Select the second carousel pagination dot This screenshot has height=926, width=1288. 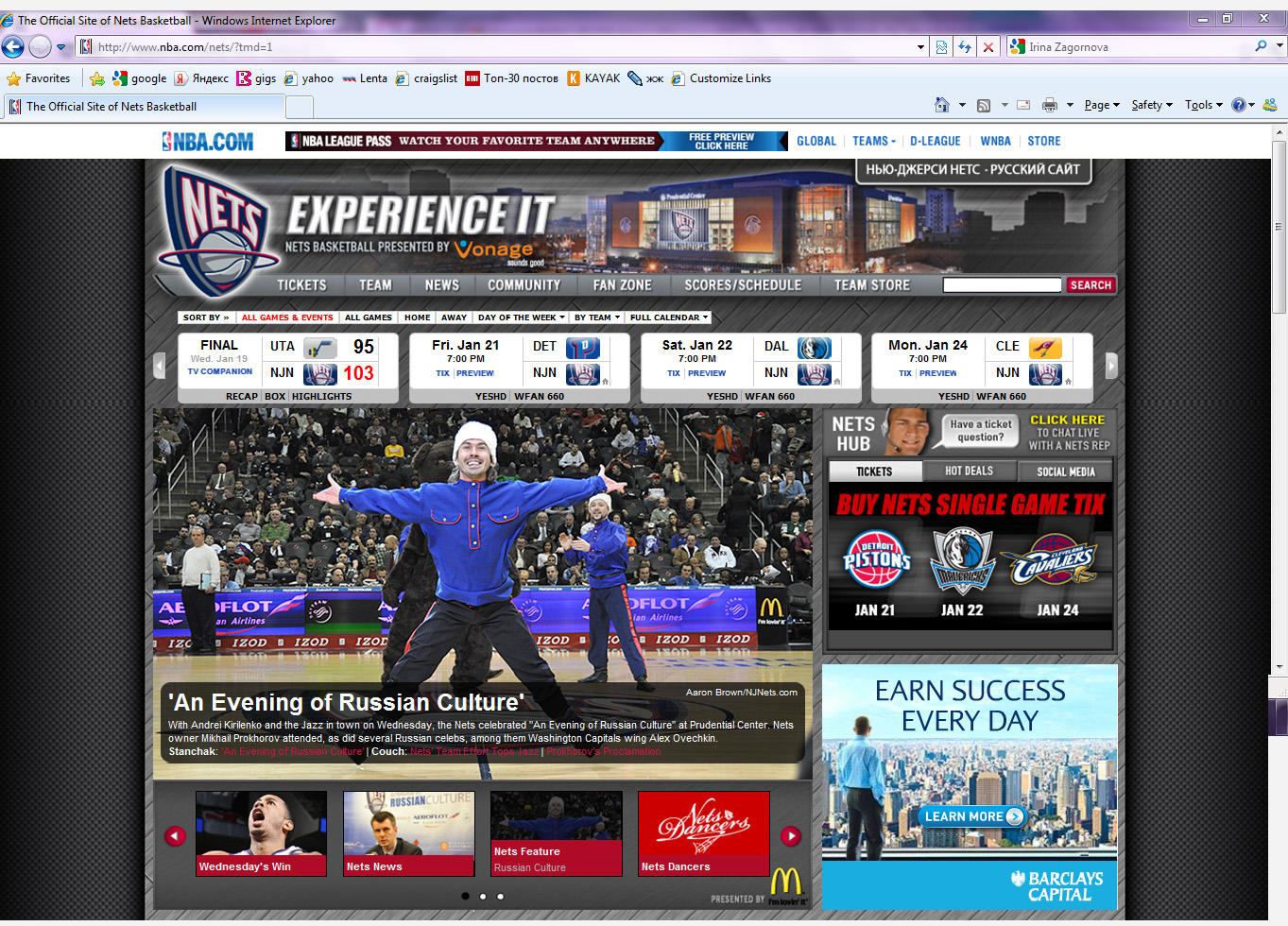pos(483,896)
